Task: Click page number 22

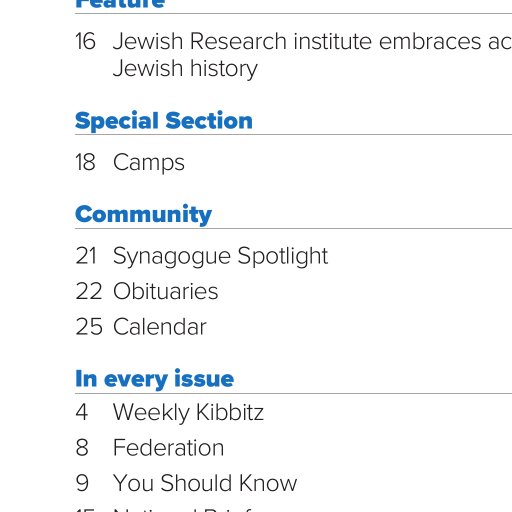Action: click(89, 291)
